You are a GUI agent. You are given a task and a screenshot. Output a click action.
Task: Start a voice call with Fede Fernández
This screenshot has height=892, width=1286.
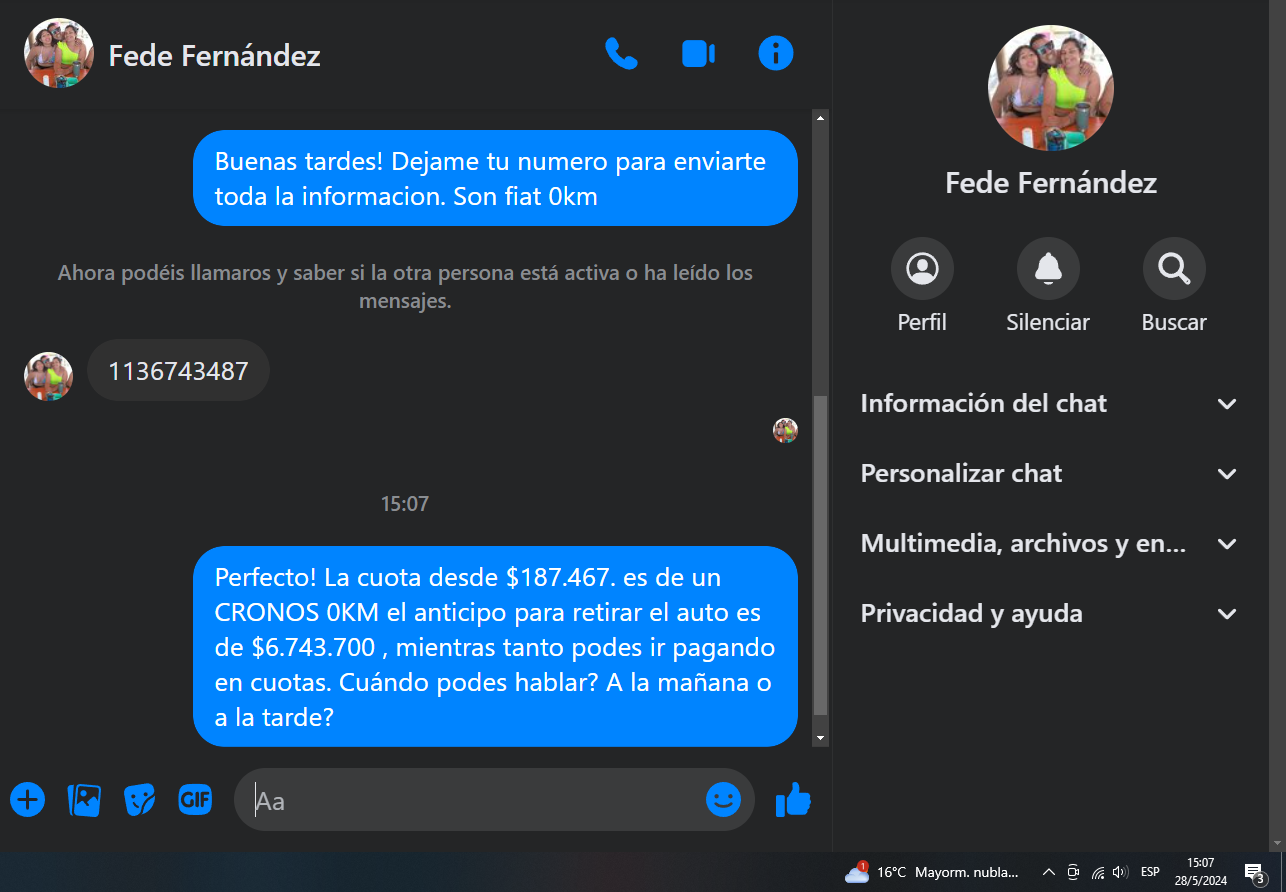tap(621, 53)
